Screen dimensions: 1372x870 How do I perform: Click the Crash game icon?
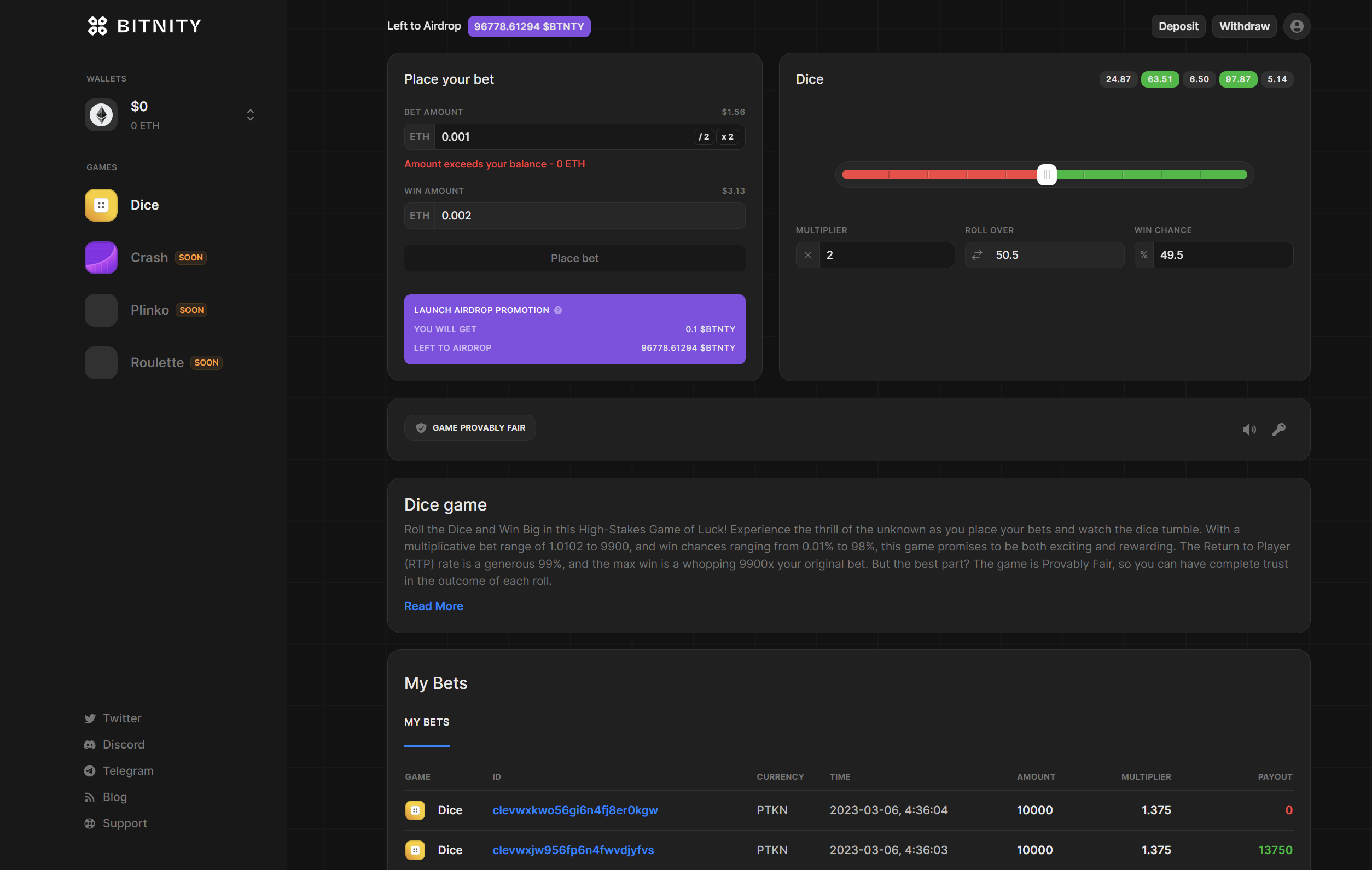point(101,258)
